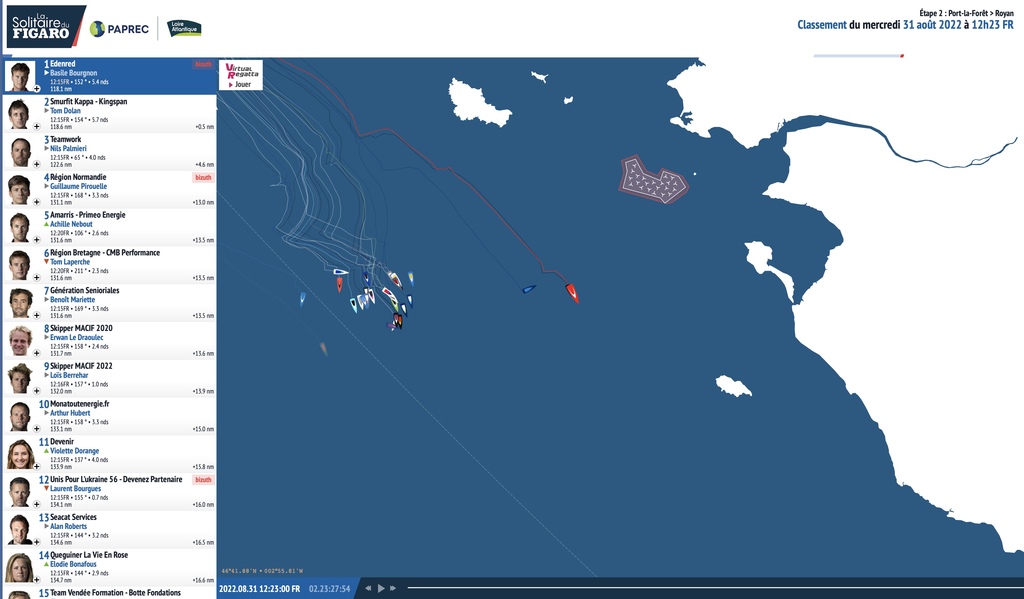Select the Monatoutenergie.fr boat name

tap(80, 404)
